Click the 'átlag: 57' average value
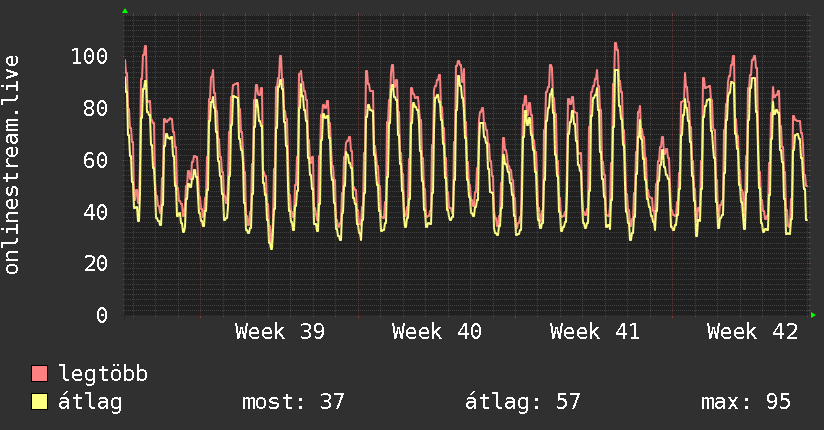 tap(522, 402)
